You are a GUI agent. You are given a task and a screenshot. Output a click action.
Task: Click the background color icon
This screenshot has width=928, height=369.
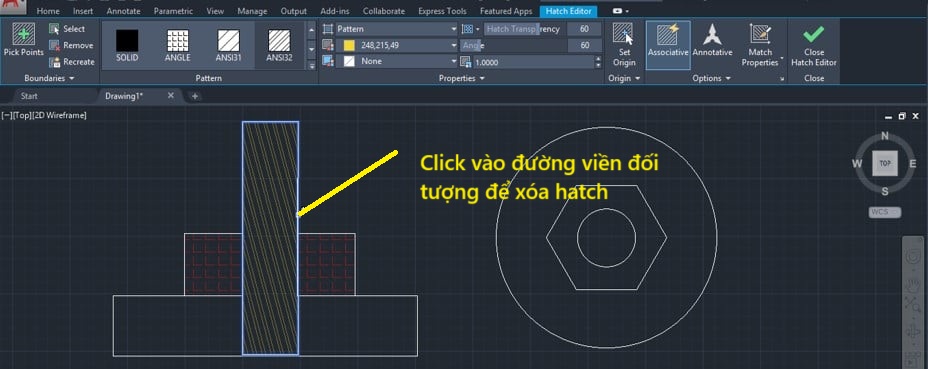[328, 61]
